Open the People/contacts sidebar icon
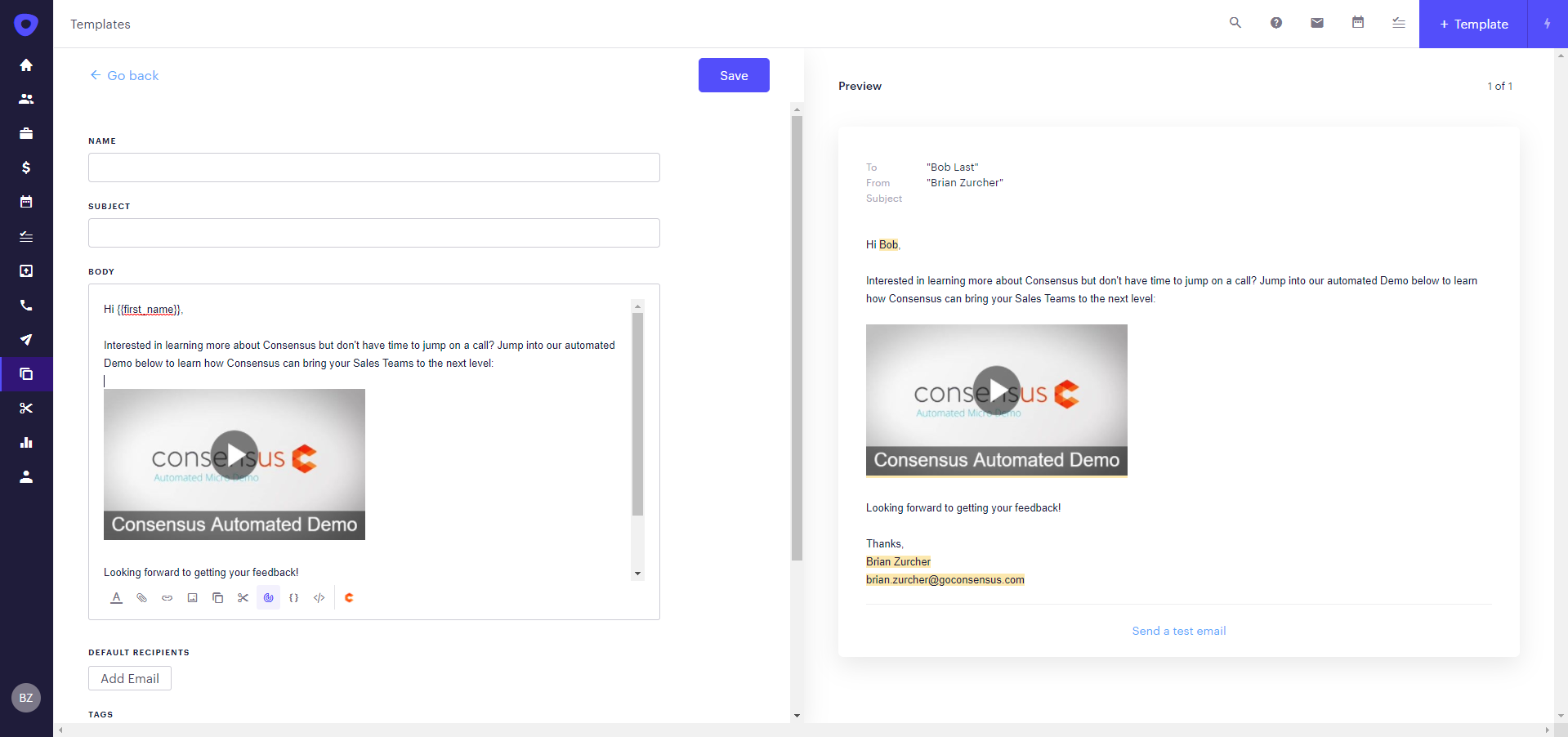 (x=26, y=99)
